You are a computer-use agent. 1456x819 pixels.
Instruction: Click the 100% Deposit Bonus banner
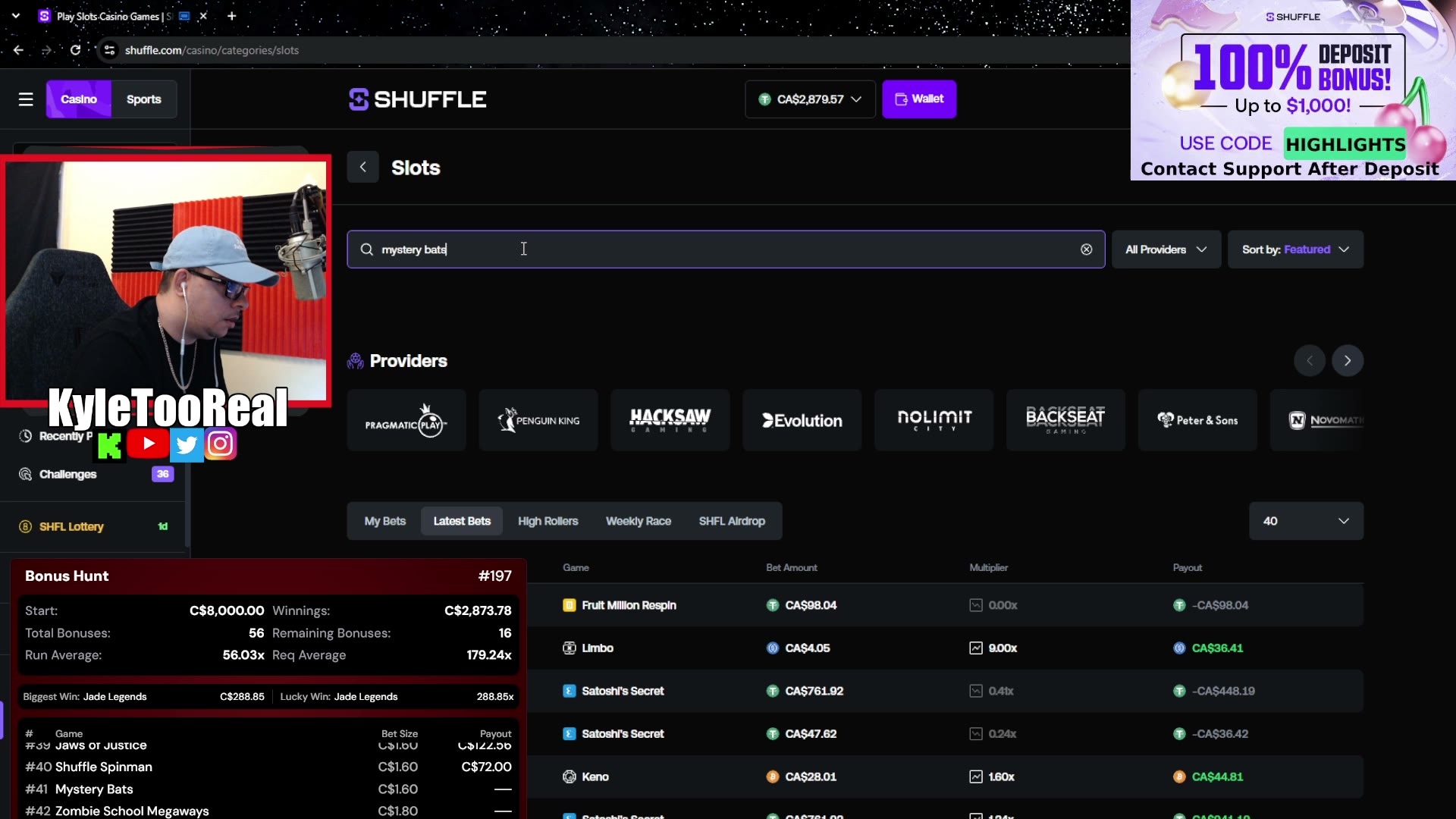[x=1293, y=90]
